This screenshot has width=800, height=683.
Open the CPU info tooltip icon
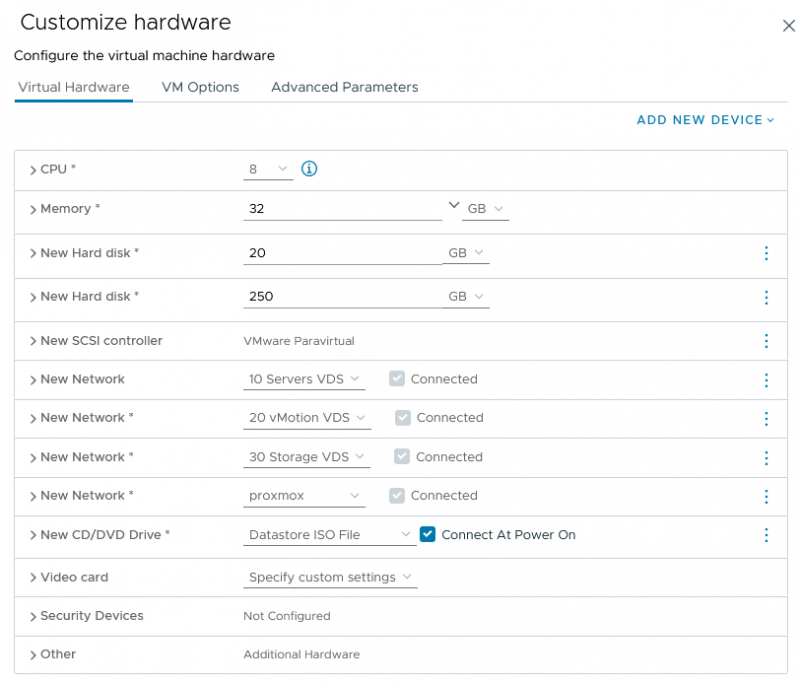(309, 169)
